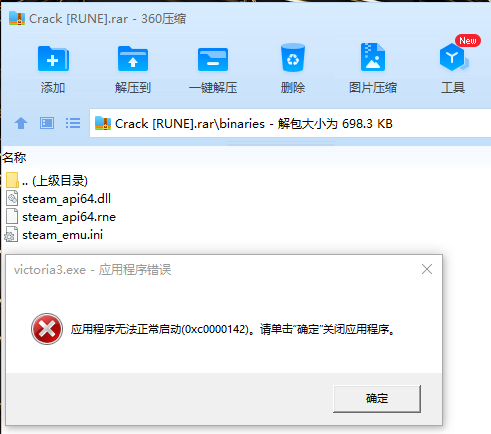The height and width of the screenshot is (434, 491).
Task: Select the 一键解压 one-click extract icon
Action: pyautogui.click(x=213, y=60)
